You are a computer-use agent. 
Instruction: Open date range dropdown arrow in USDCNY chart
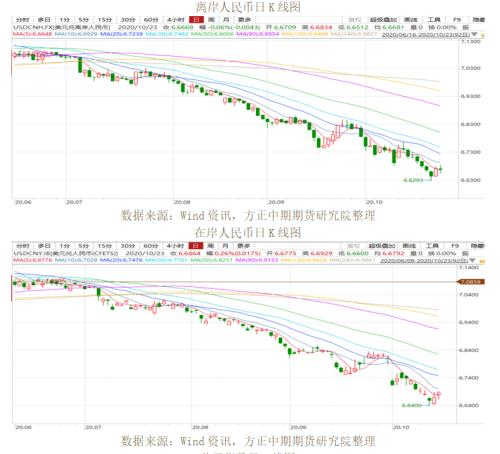coord(472,260)
